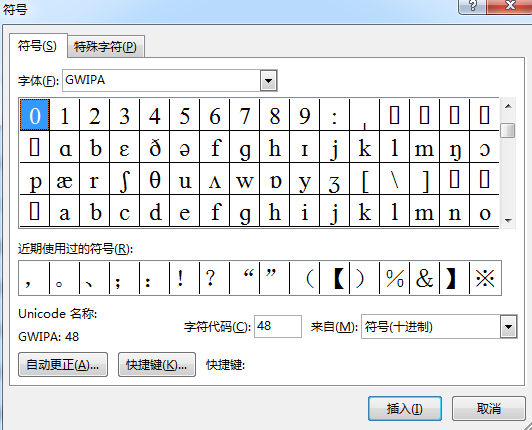Pick the recent % symbol
This screenshot has width=532, height=430.
(x=395, y=278)
